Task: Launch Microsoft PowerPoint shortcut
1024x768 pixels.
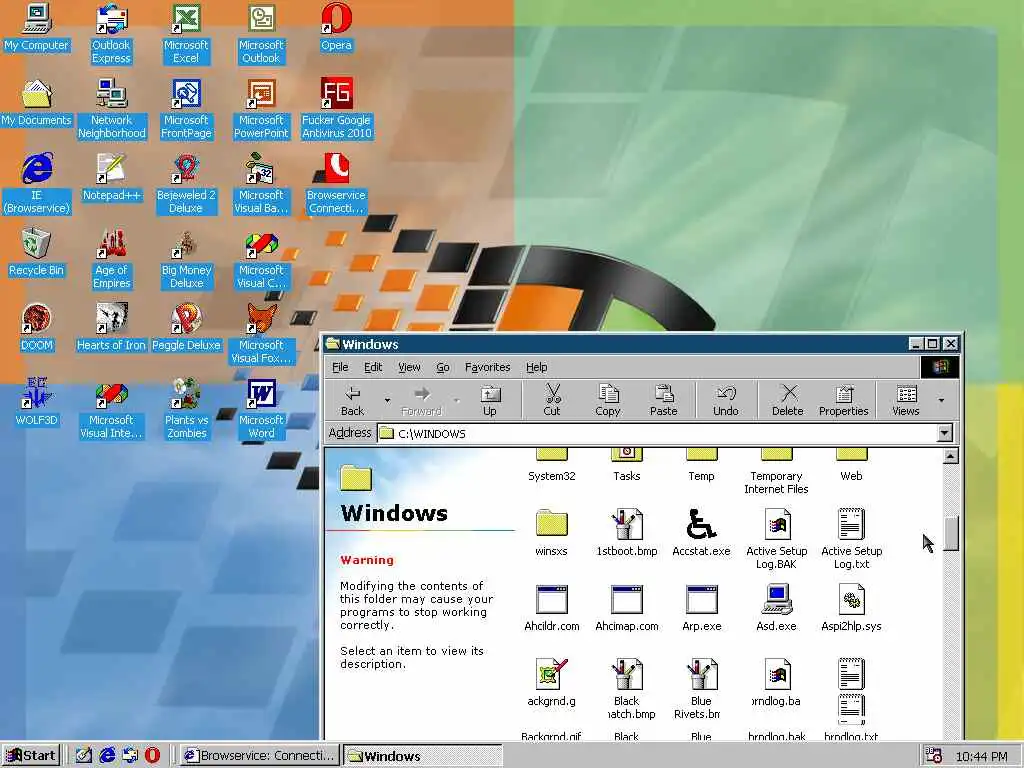Action: [x=261, y=109]
